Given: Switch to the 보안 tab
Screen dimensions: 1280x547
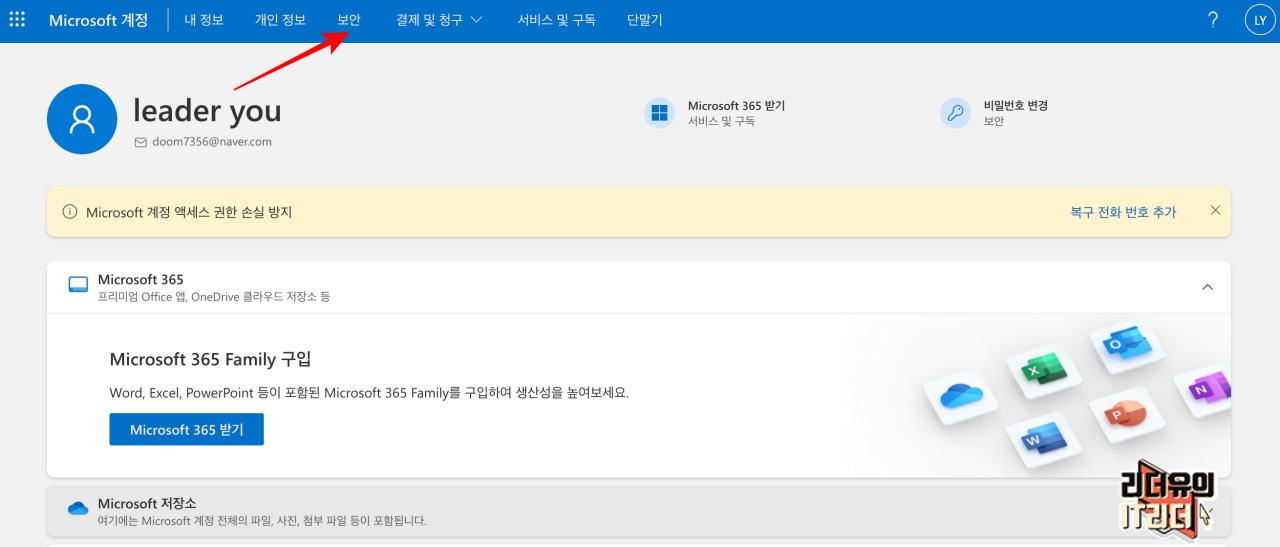Looking at the screenshot, I should tap(349, 20).
